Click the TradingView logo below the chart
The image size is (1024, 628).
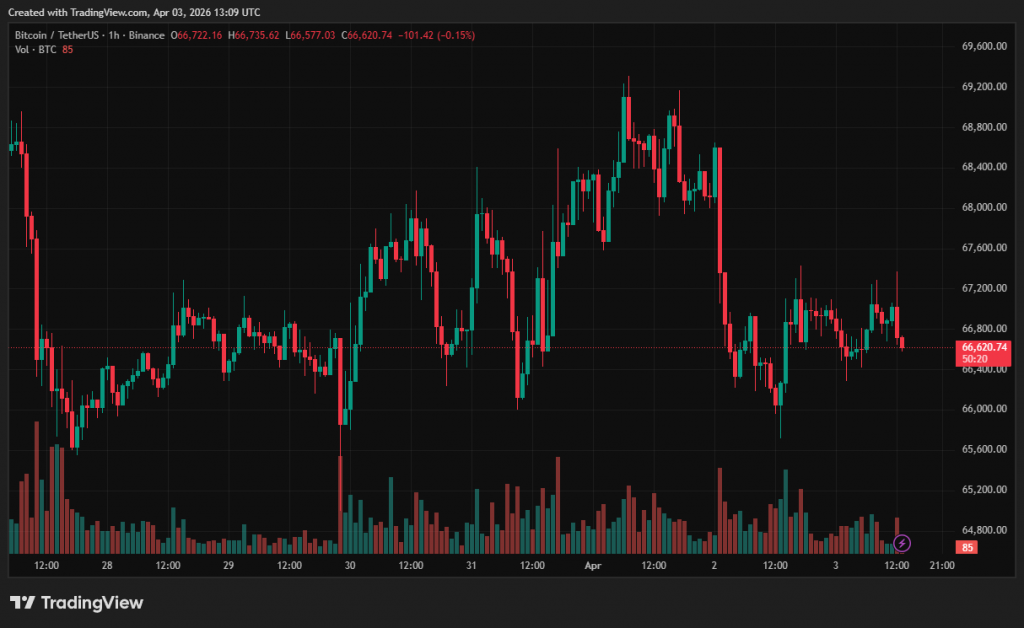(77, 603)
